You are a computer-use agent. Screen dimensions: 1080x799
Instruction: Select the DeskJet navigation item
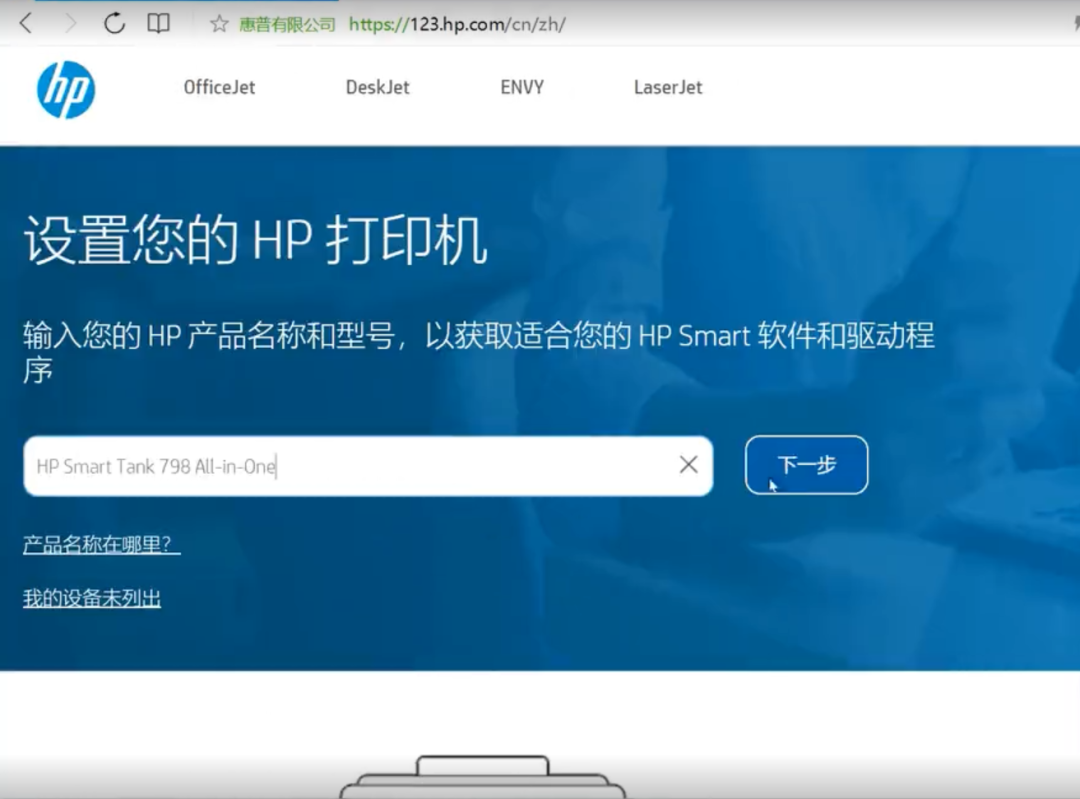pos(377,87)
